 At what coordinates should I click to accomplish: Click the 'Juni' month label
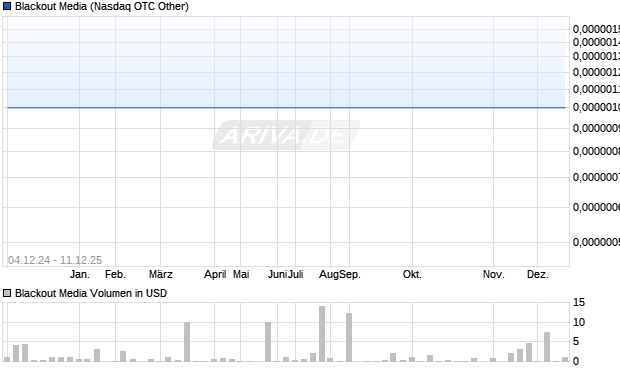(277, 274)
